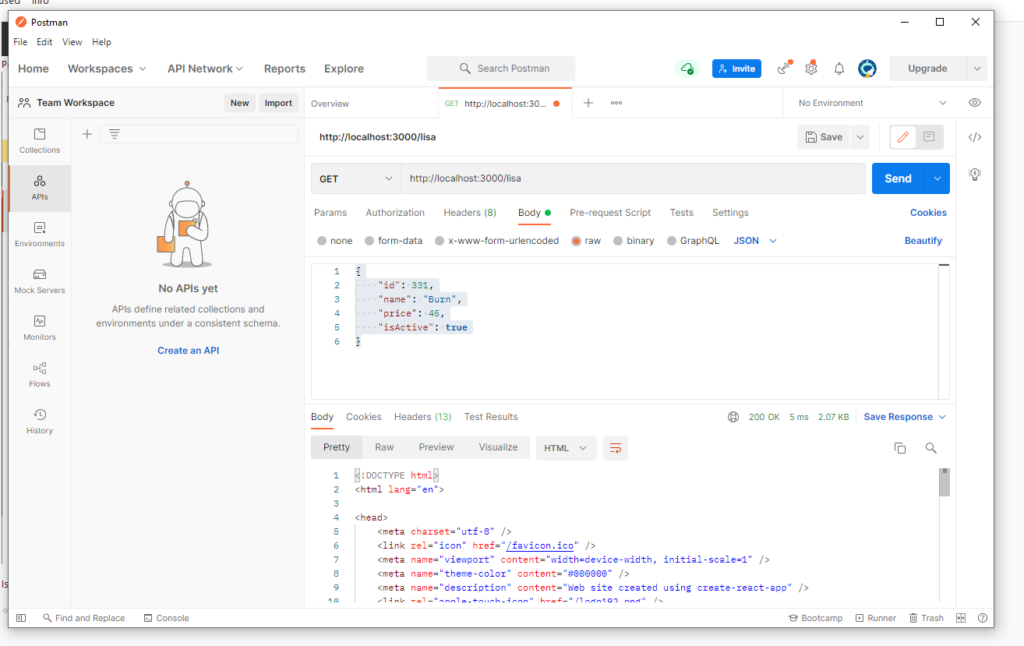The height and width of the screenshot is (646, 1024).
Task: Open the code snippet panel icon
Action: pos(974,137)
